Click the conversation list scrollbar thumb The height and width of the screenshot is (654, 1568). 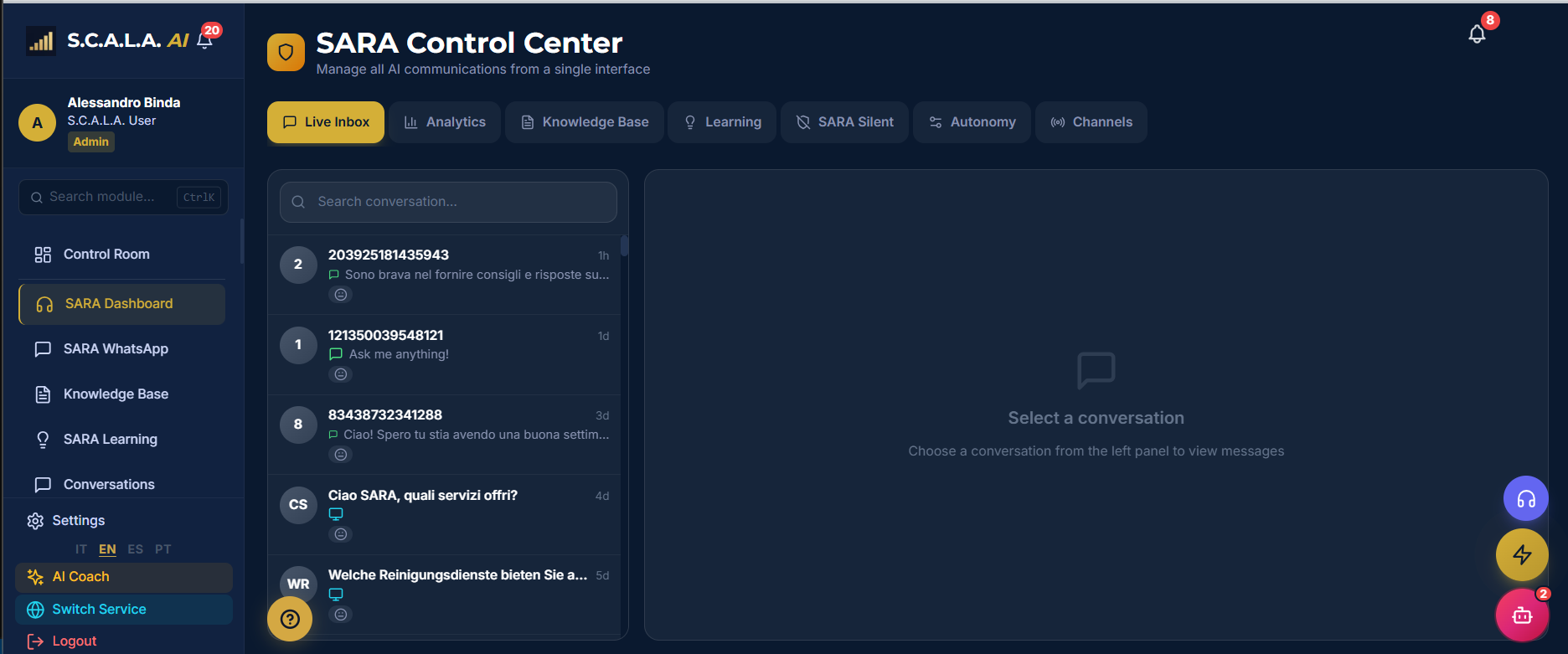[x=624, y=246]
